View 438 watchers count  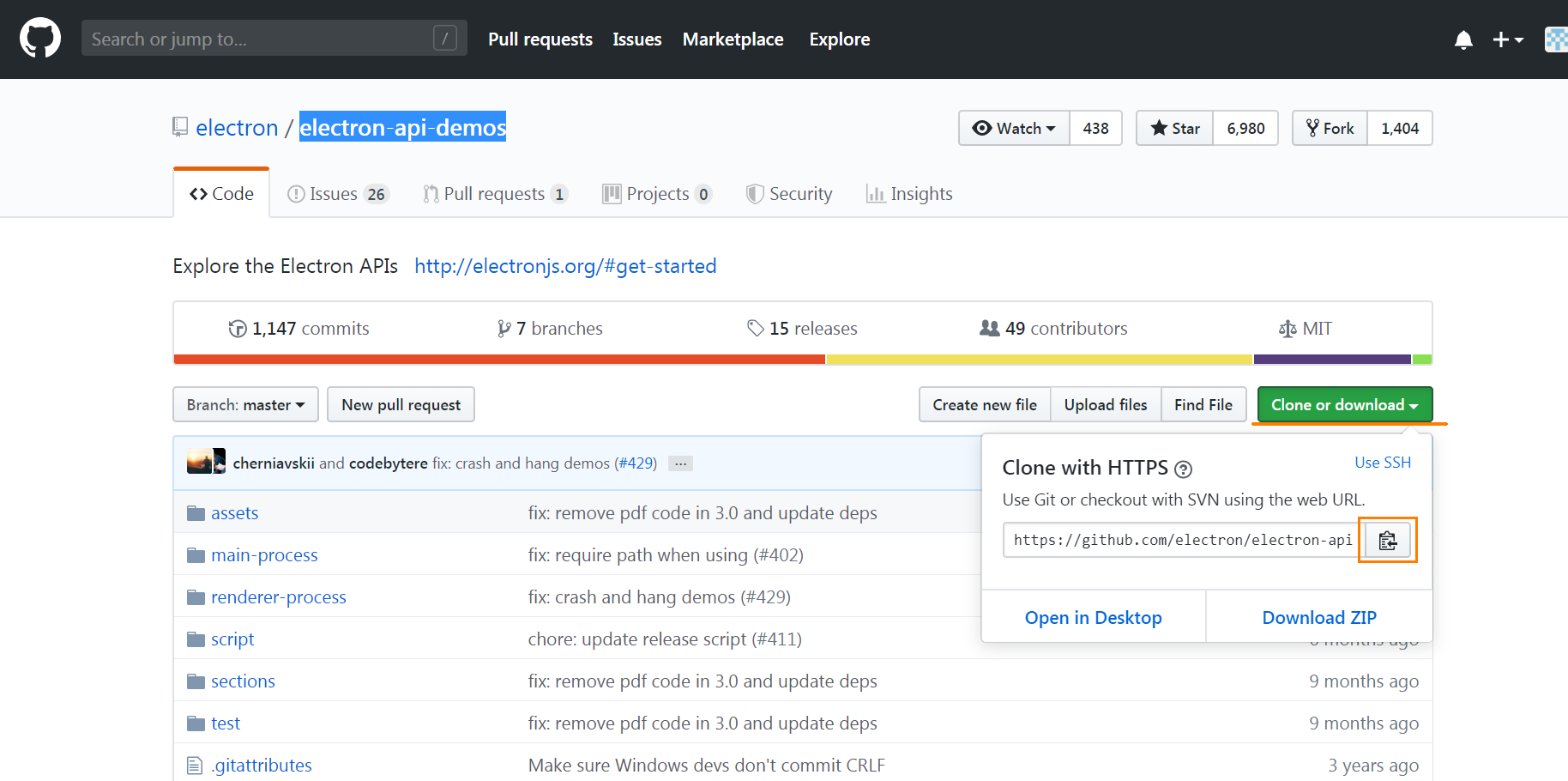[x=1095, y=128]
